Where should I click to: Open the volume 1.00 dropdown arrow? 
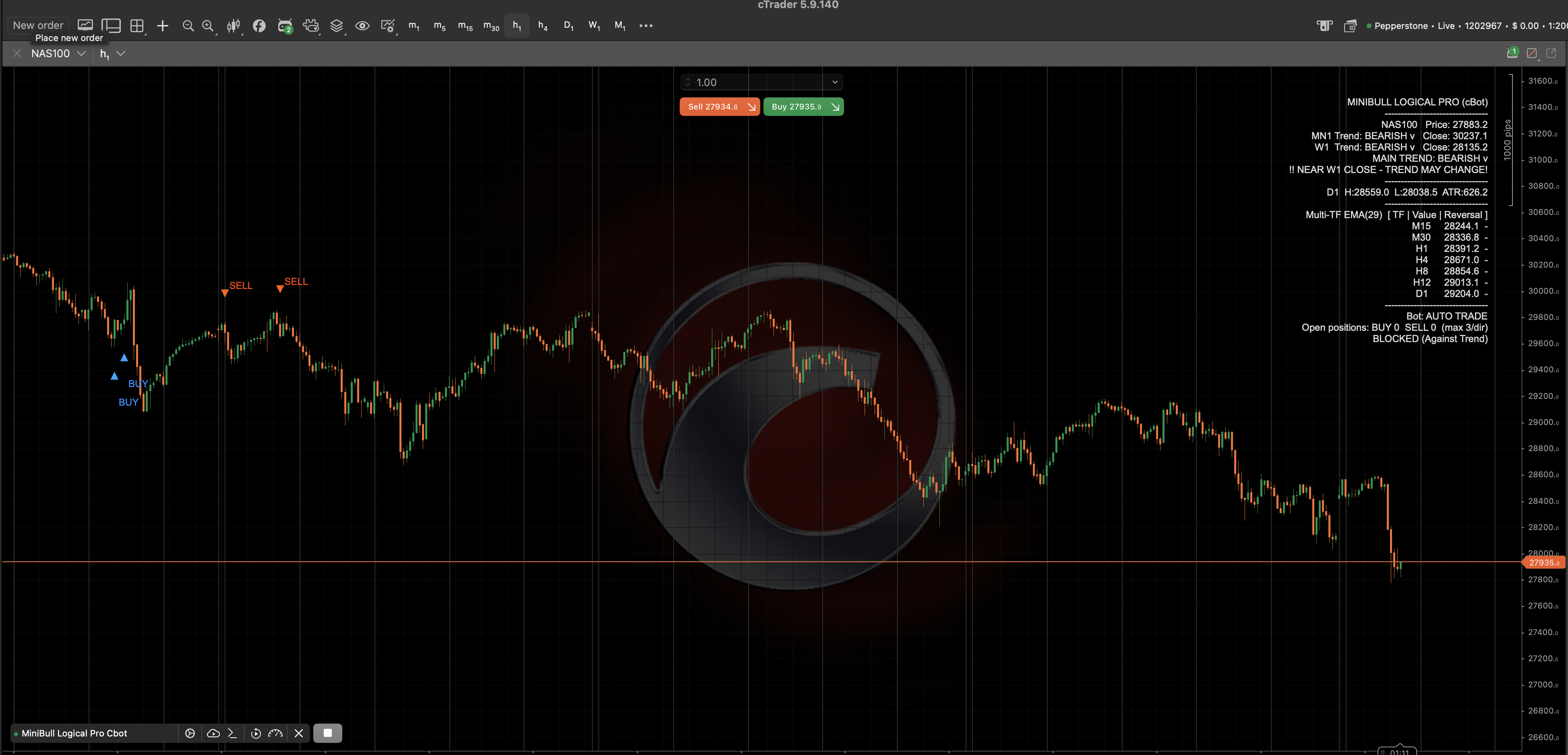834,82
